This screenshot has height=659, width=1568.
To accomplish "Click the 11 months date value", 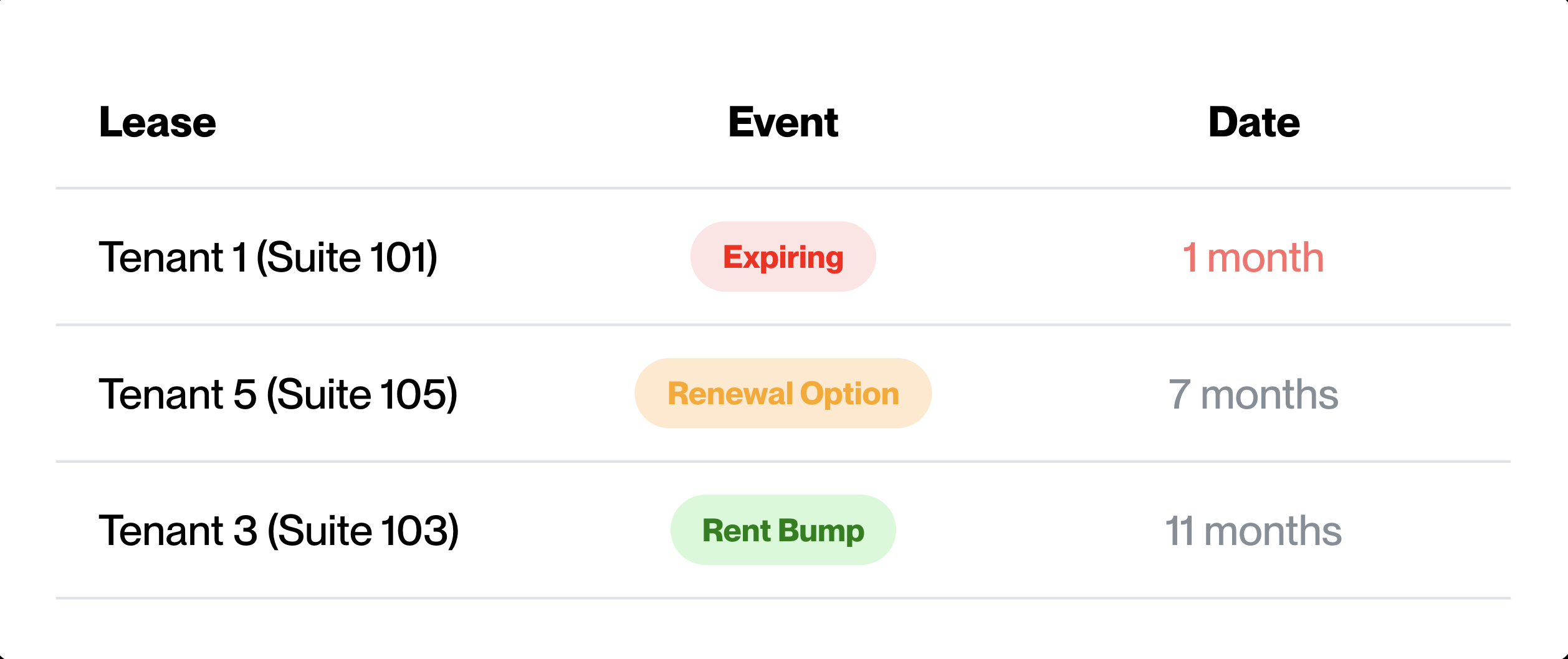I will [x=1253, y=531].
